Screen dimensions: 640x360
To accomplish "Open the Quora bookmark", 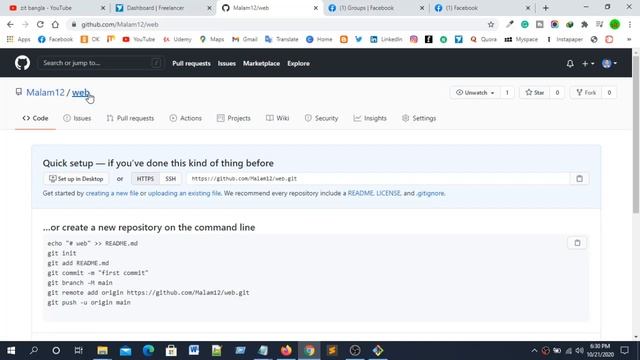I will 484,39.
